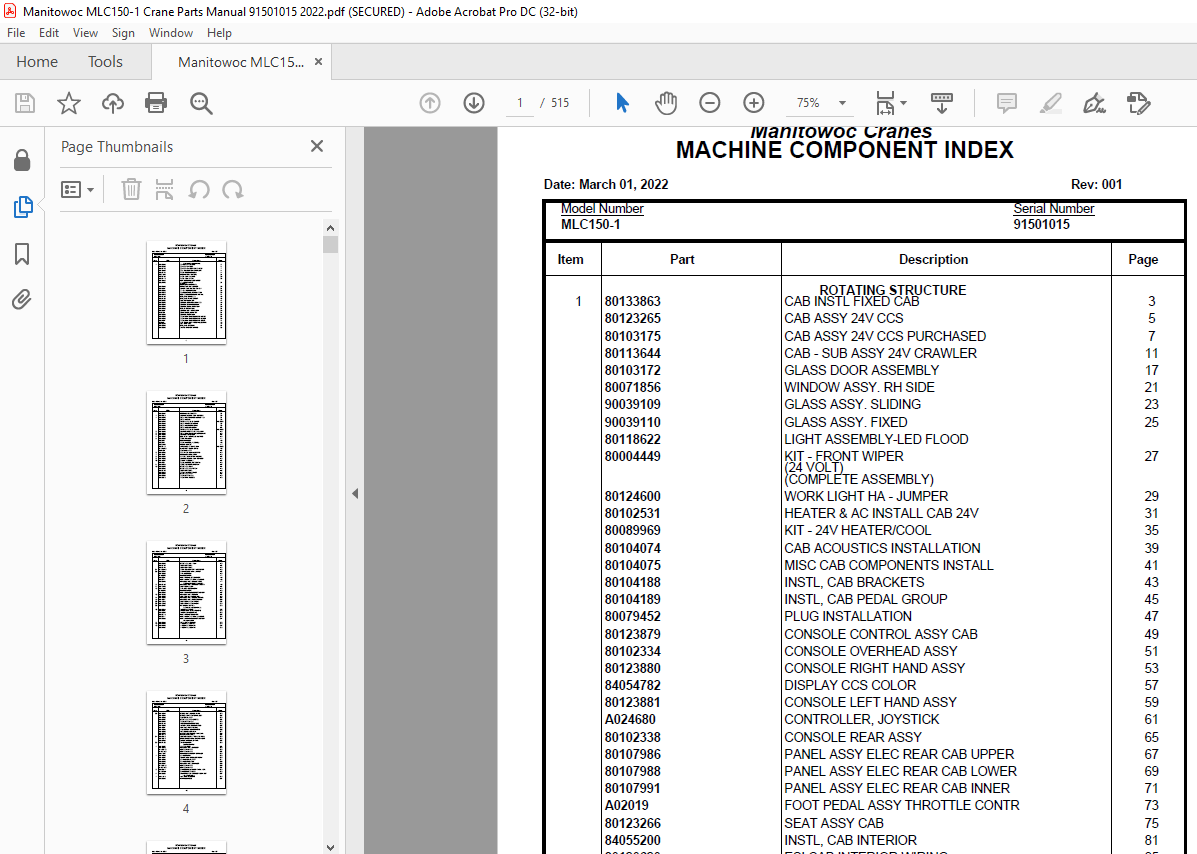Go to previous page arrow

point(430,103)
